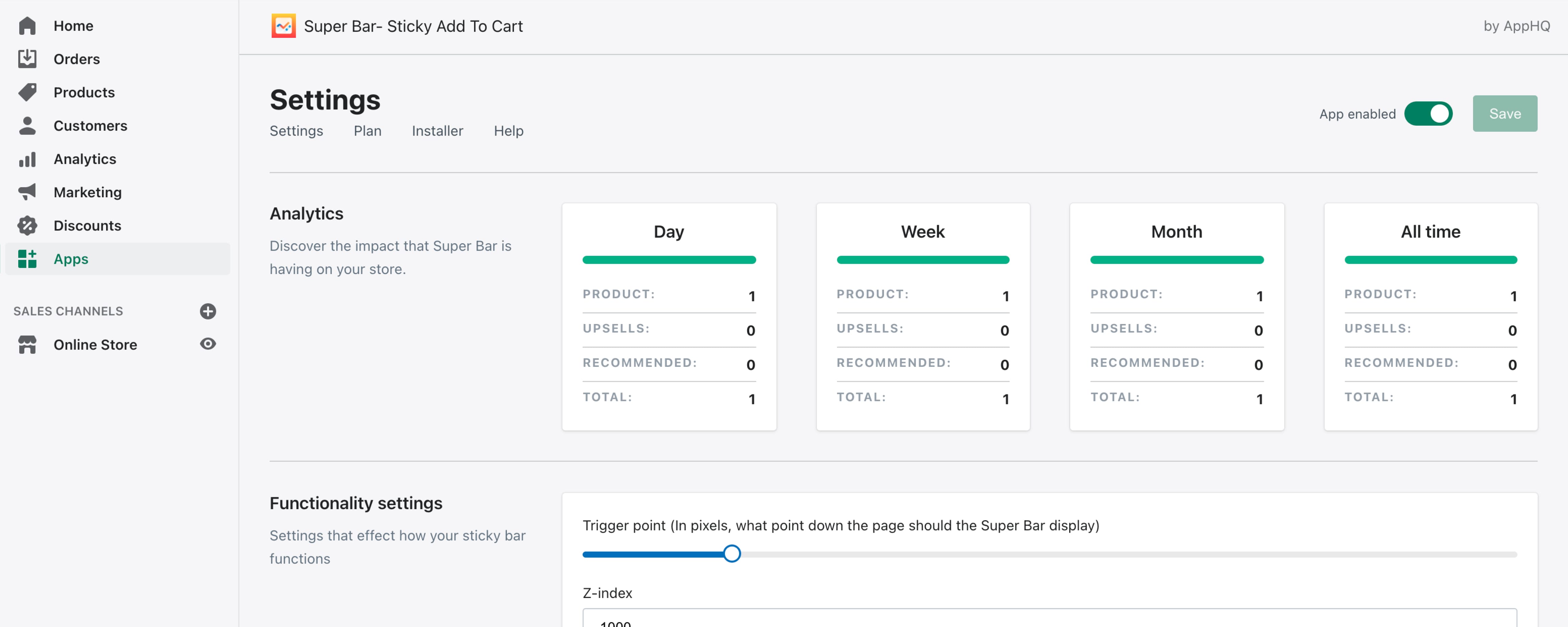This screenshot has width=1568, height=627.
Task: Click the Home house icon
Action: (x=27, y=26)
